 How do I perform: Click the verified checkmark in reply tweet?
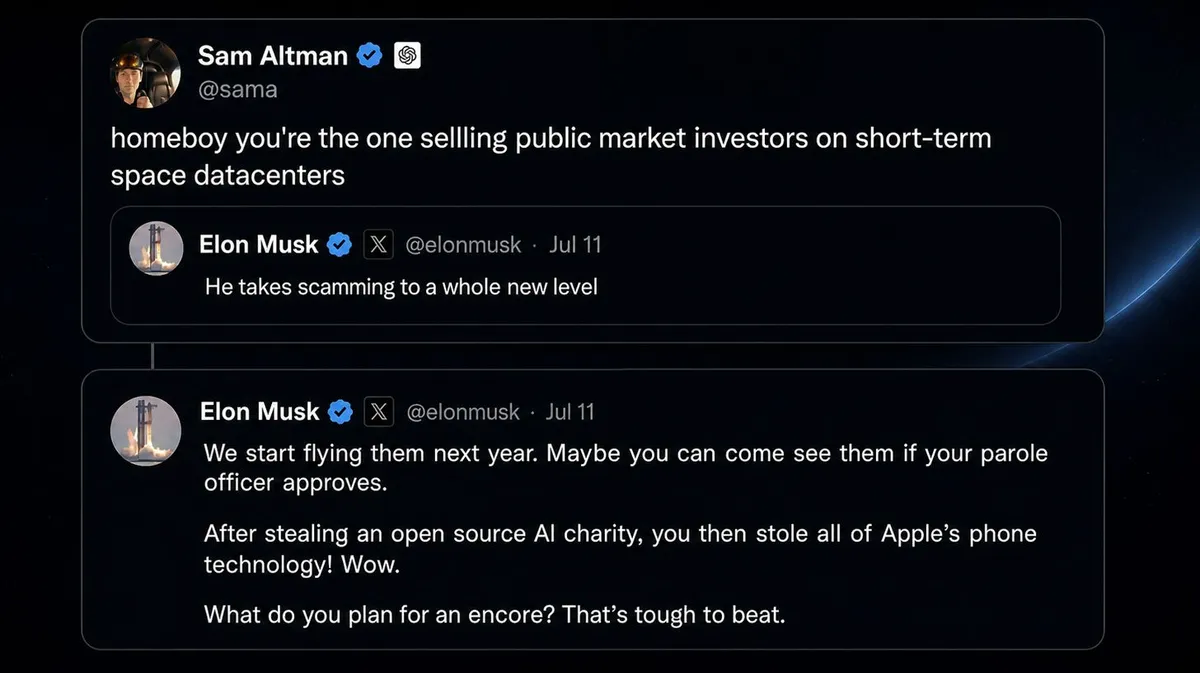(x=341, y=411)
